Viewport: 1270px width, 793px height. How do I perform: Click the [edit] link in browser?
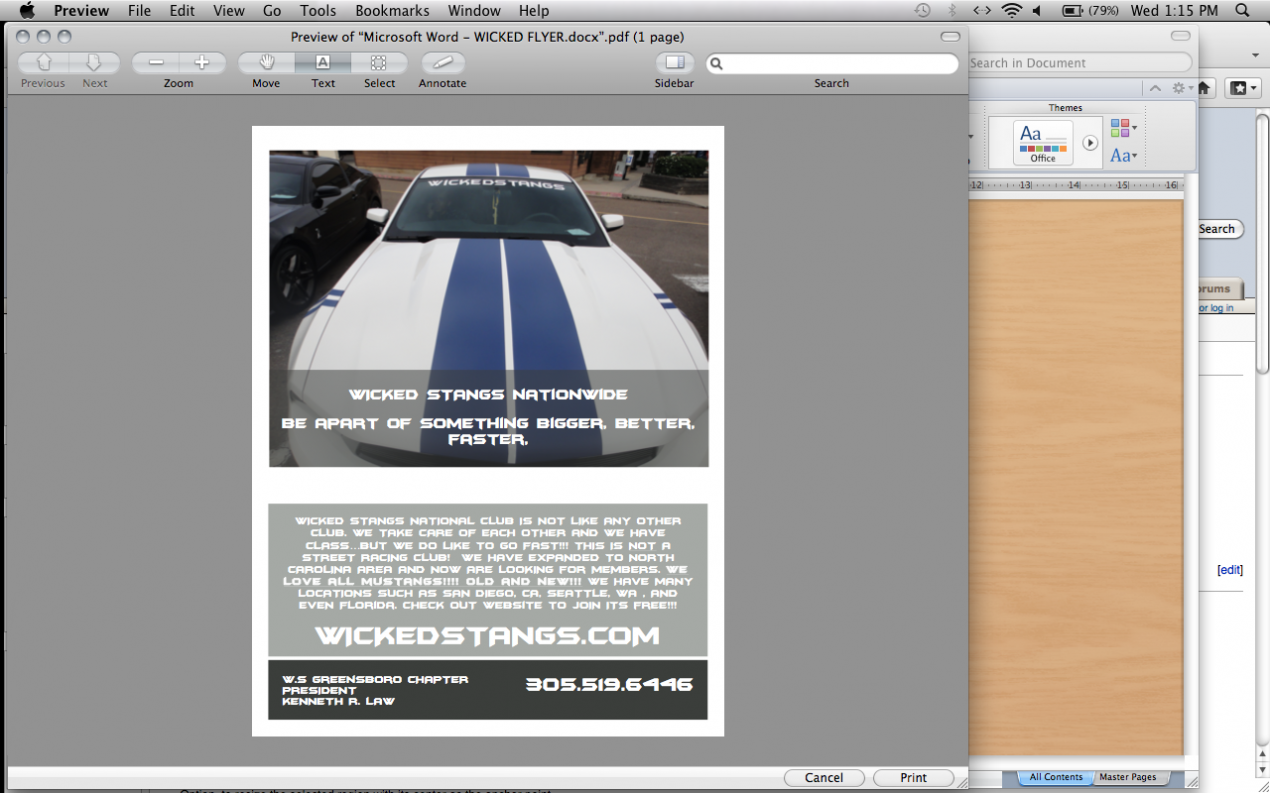[x=1230, y=570]
